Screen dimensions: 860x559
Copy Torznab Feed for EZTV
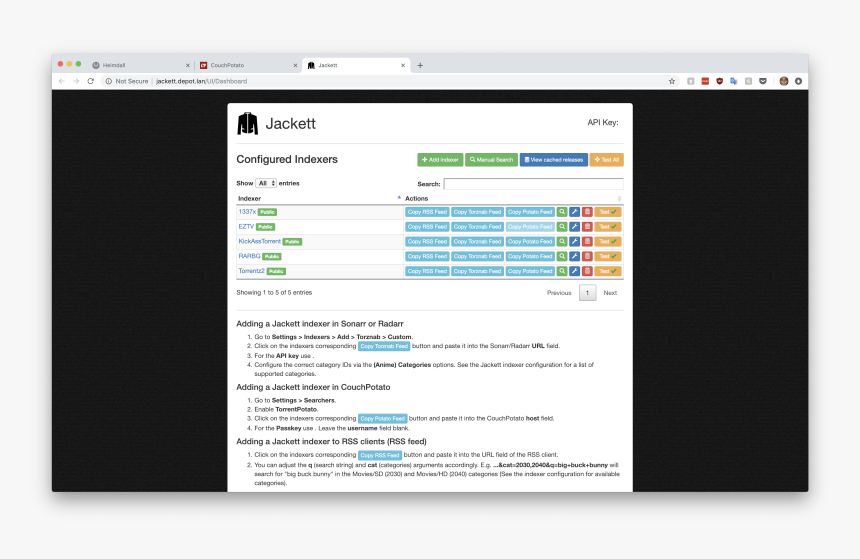pos(477,227)
